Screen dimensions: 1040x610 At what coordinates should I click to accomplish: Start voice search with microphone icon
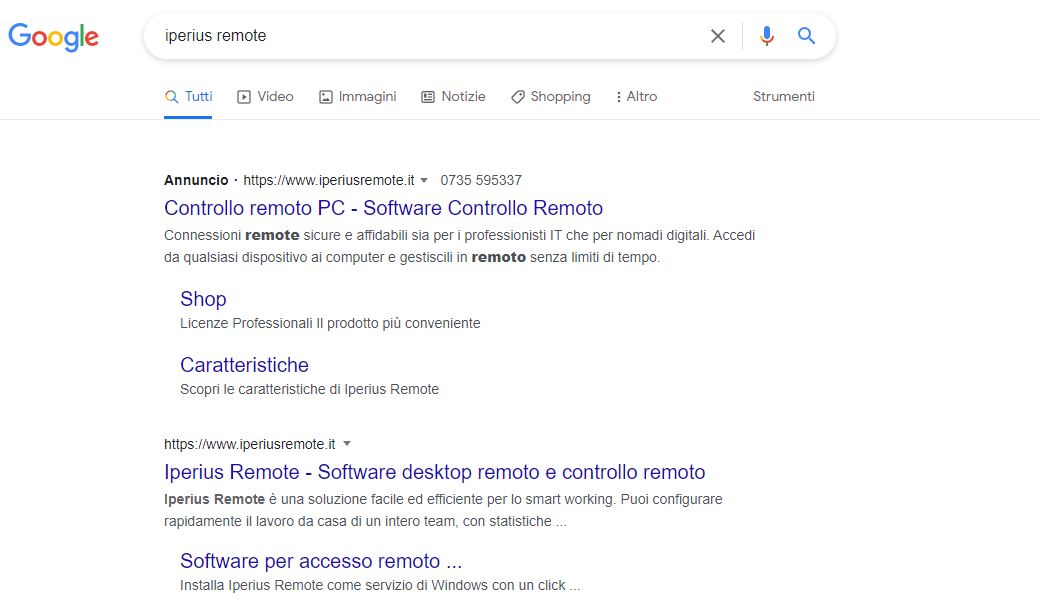(767, 36)
